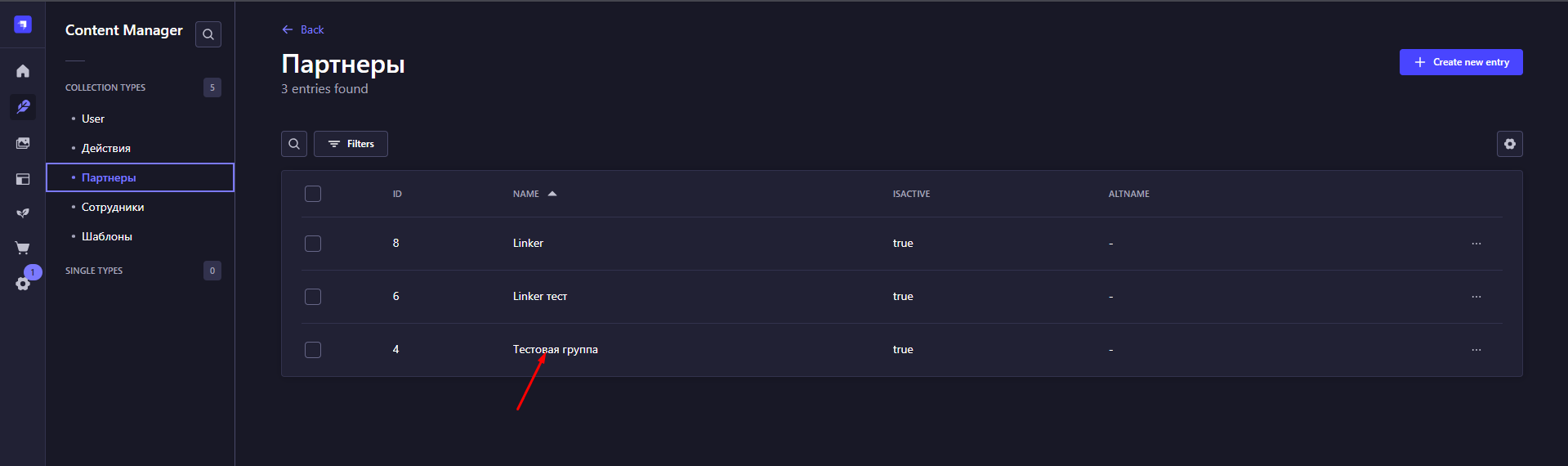Image resolution: width=1568 pixels, height=466 pixels.
Task: Open the Тестовая группа entry
Action: 556,350
